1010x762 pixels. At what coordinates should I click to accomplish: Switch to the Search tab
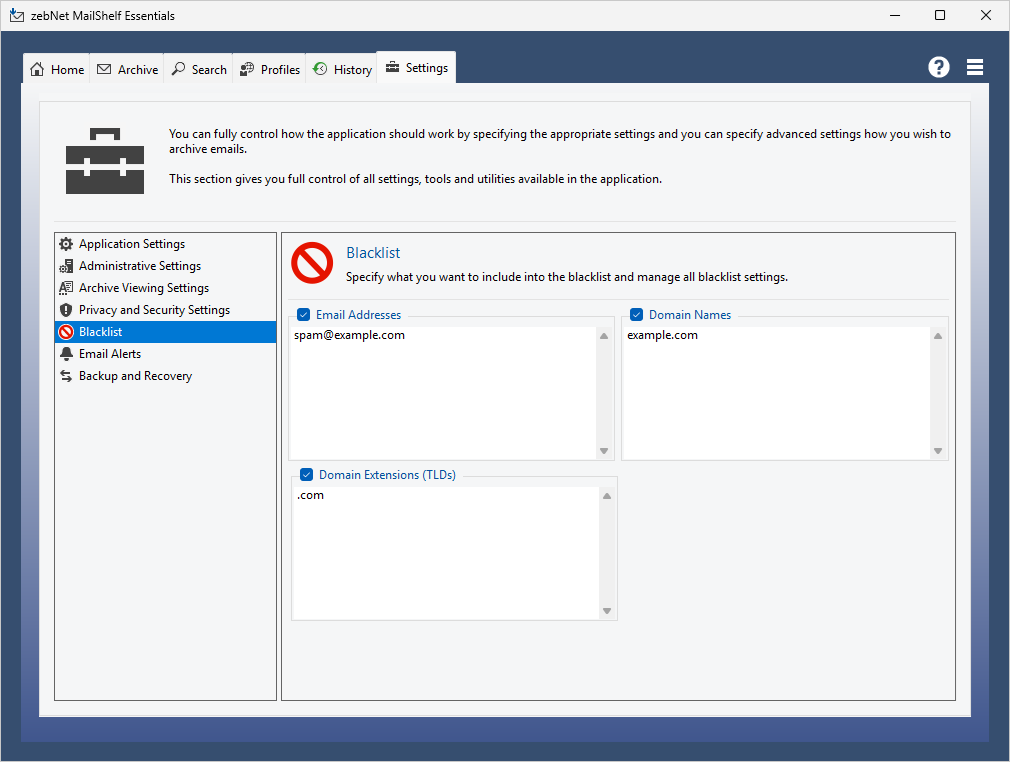[x=199, y=70]
